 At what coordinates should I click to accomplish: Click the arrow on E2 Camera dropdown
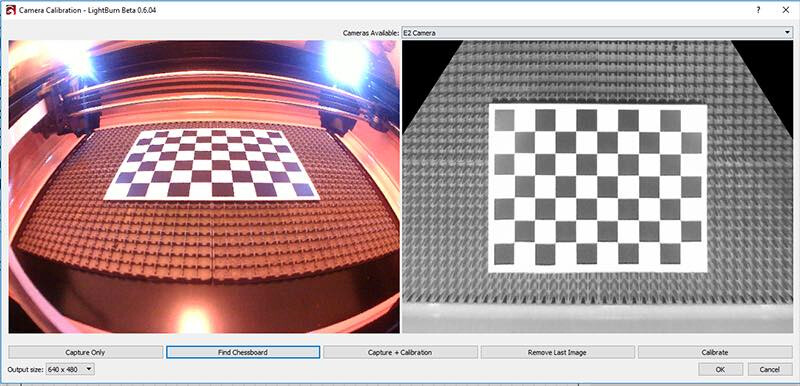[x=788, y=33]
